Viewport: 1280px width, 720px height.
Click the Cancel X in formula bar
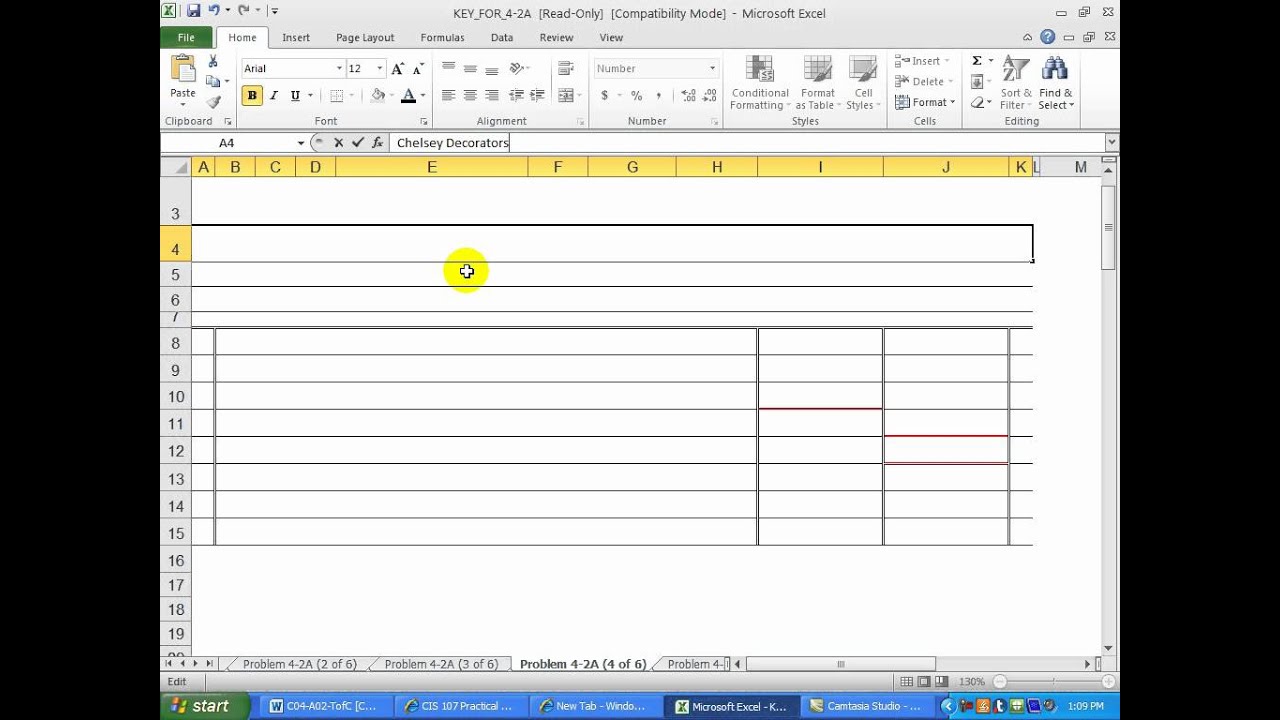click(339, 143)
